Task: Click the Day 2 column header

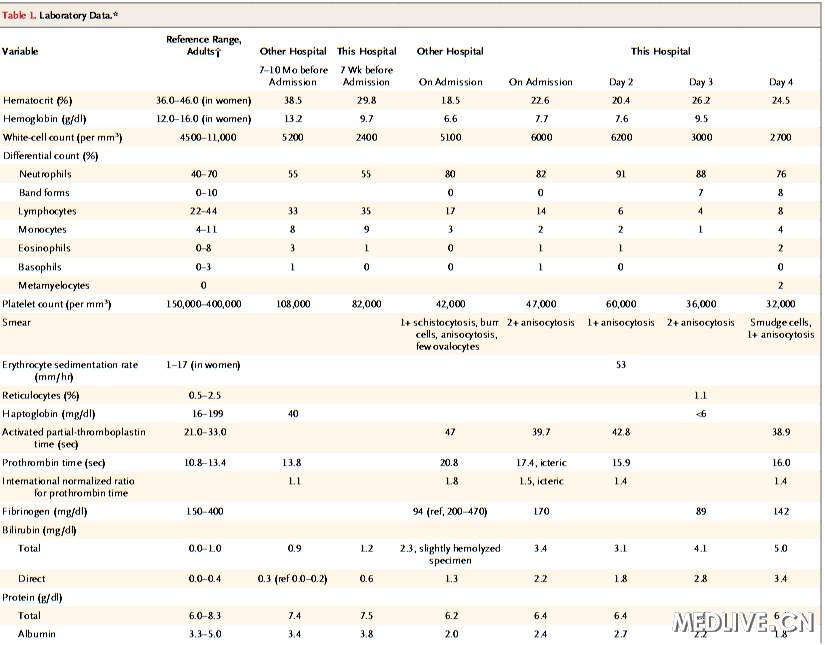Action: click(x=620, y=82)
